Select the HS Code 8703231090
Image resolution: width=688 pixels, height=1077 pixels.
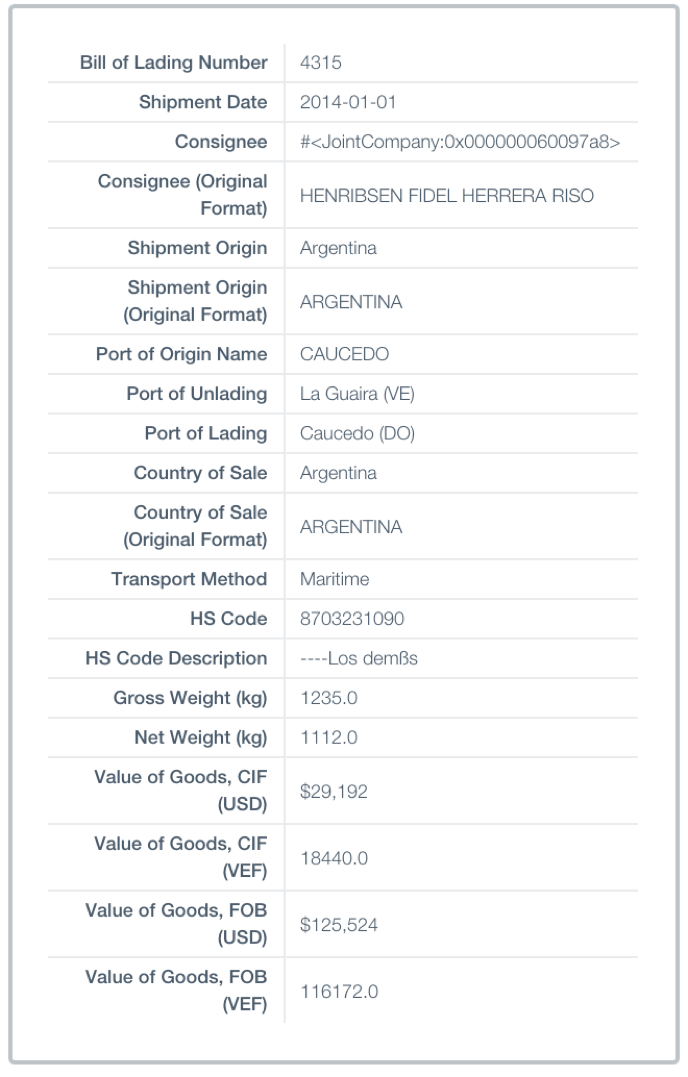(x=352, y=619)
